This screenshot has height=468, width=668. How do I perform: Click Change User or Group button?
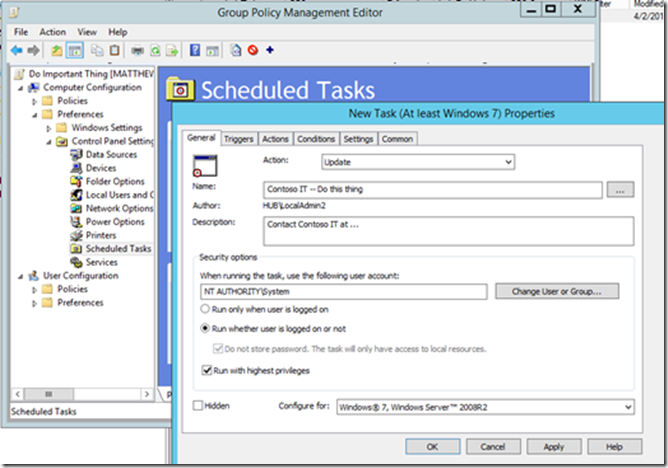(557, 291)
